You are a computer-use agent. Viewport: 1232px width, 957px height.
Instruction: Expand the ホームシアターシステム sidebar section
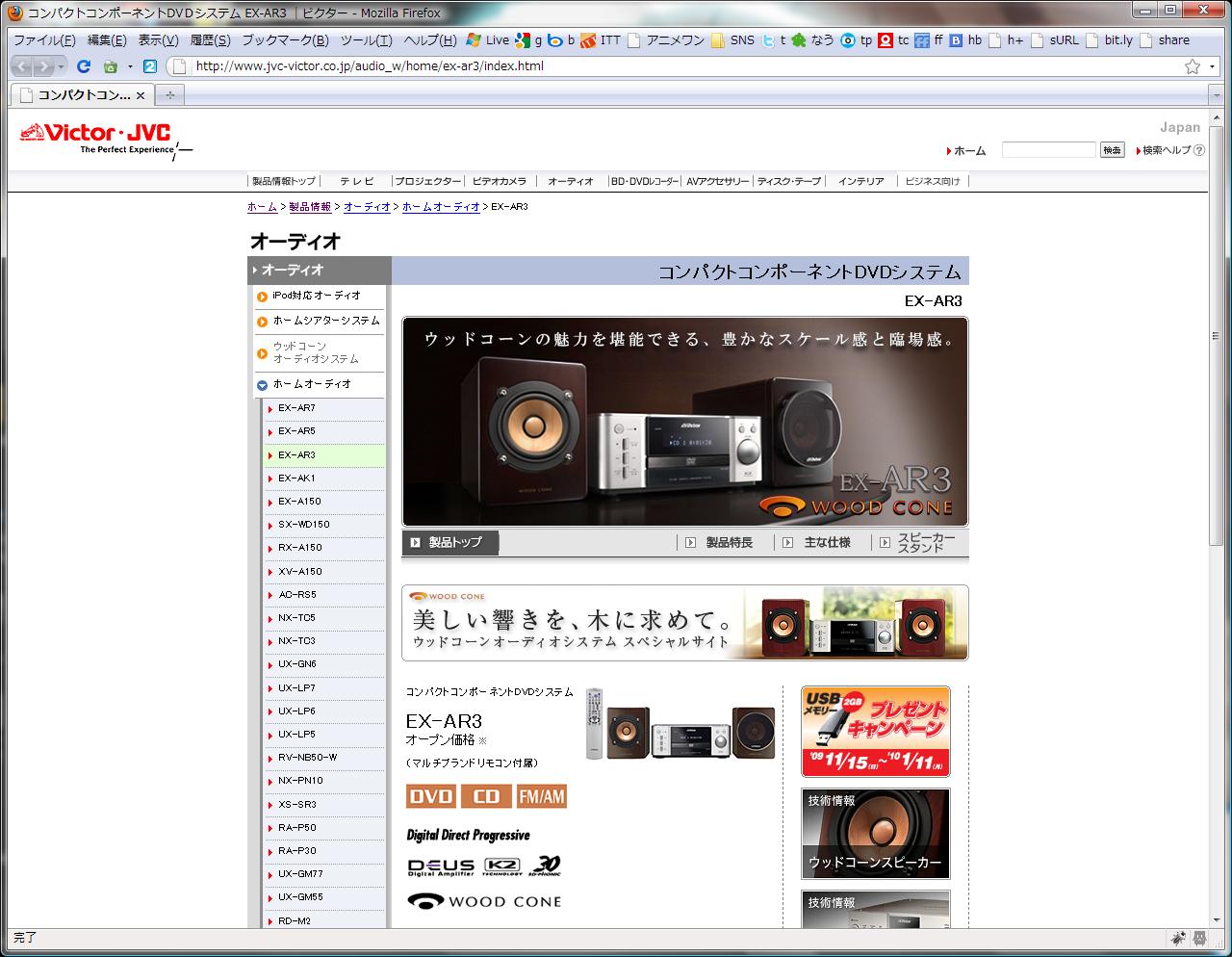click(319, 321)
